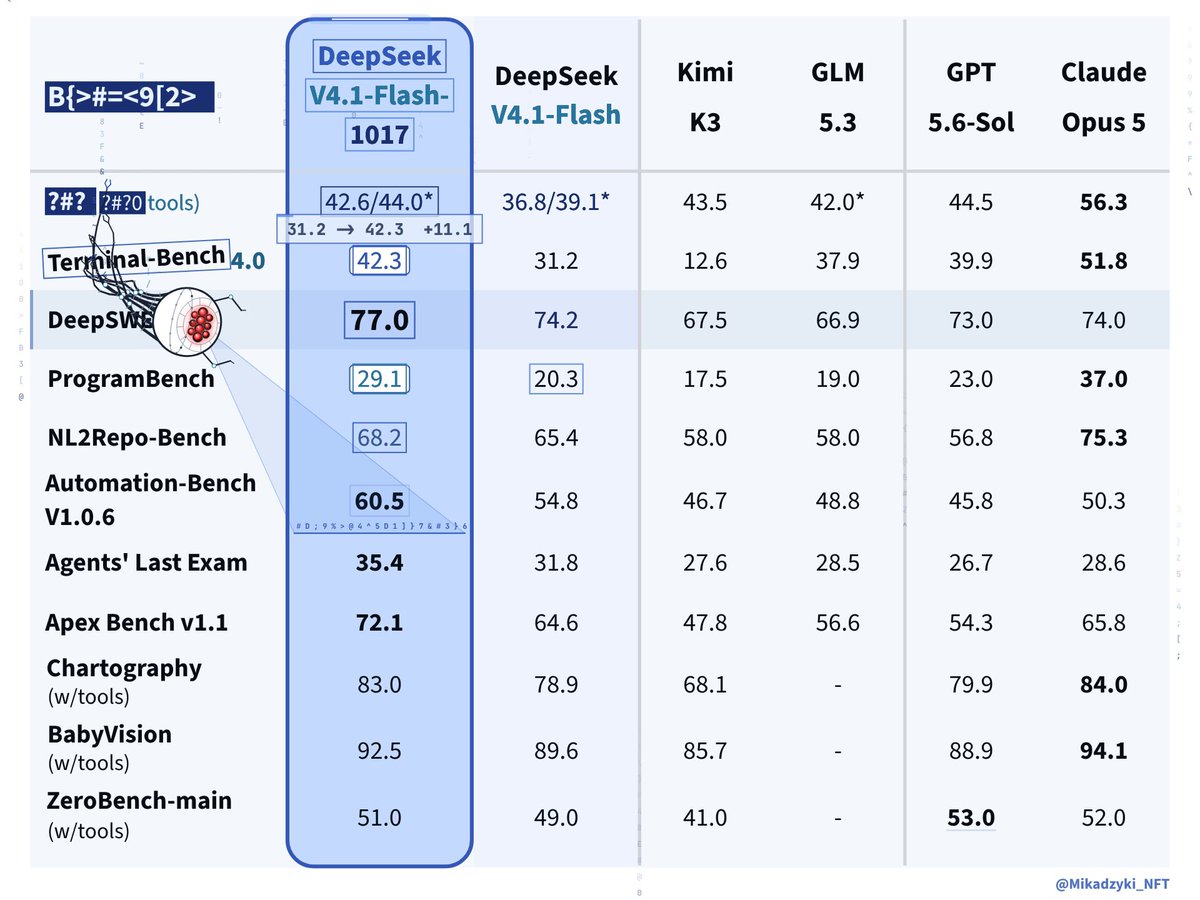Select the boxed 20.3 ProgramBench score
Image resolution: width=1200 pixels, height=900 pixels.
point(555,380)
